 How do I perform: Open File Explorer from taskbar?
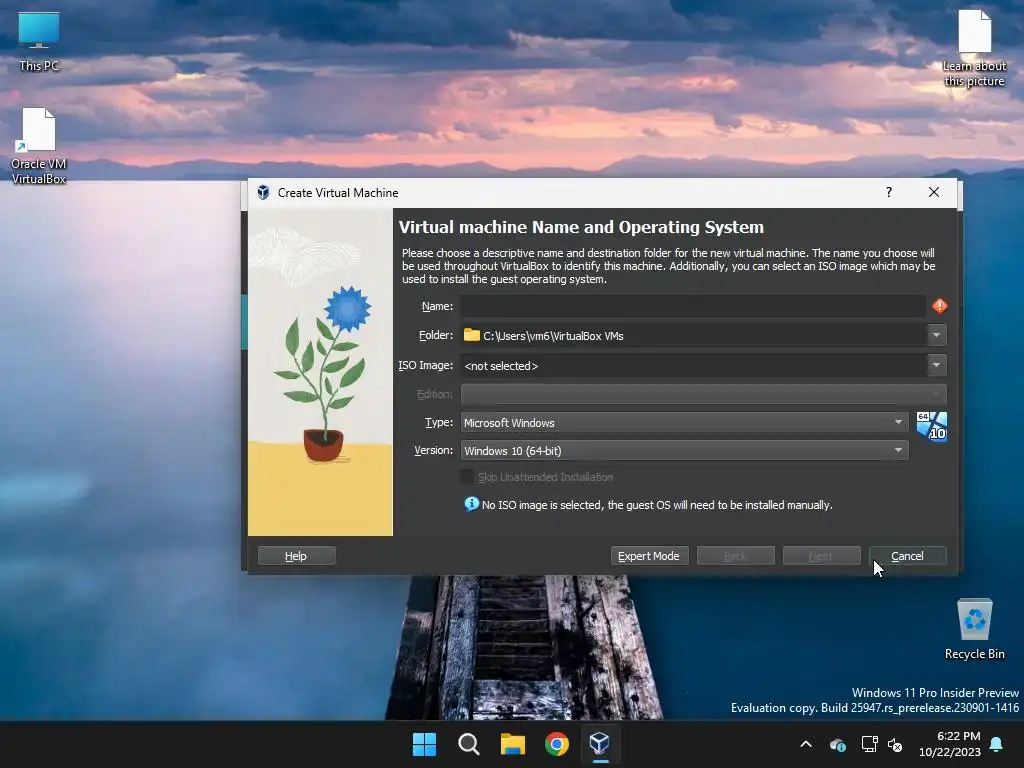click(x=513, y=744)
